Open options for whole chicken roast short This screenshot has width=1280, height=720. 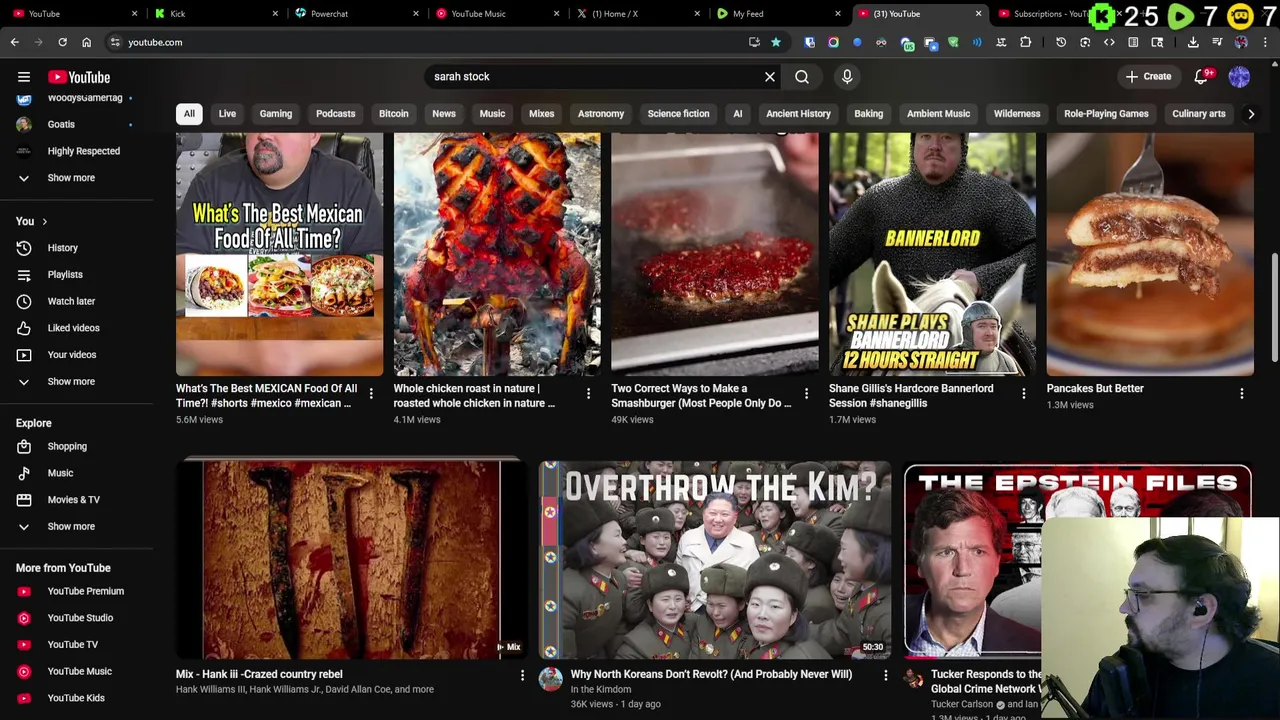pyautogui.click(x=588, y=394)
